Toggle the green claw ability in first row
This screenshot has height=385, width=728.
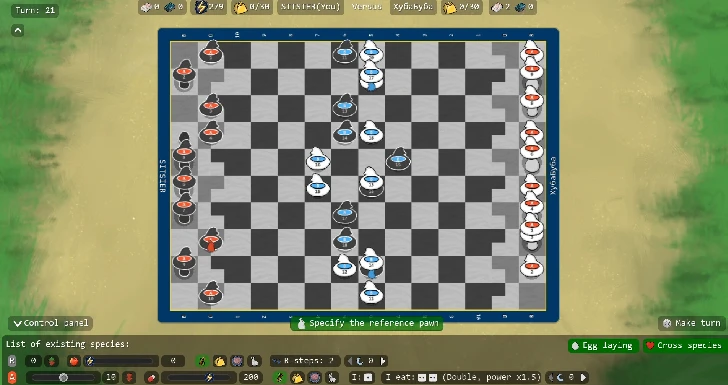[x=202, y=361]
